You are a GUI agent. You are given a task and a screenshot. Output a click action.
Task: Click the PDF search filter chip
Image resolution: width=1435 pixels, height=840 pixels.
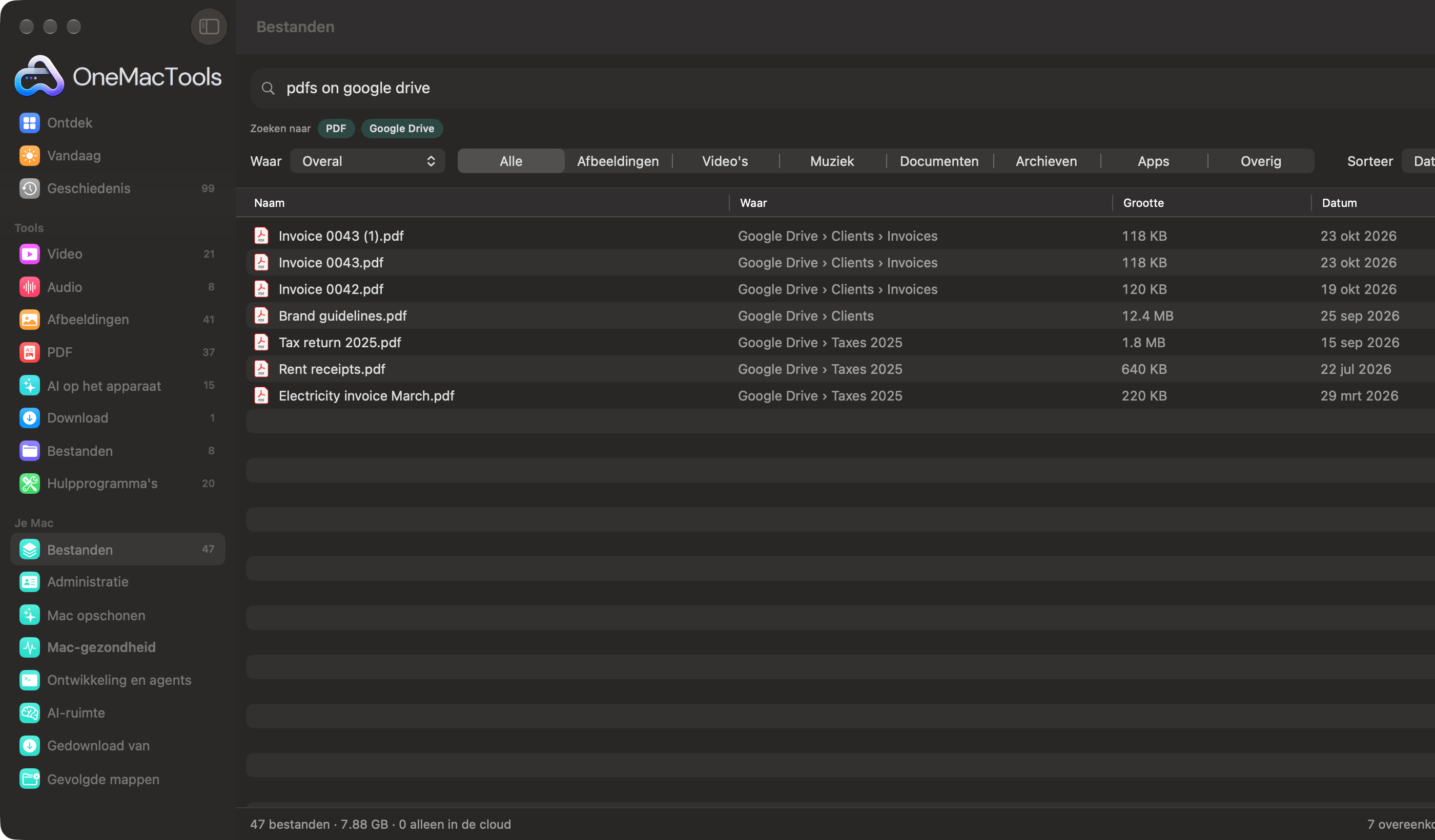point(336,129)
